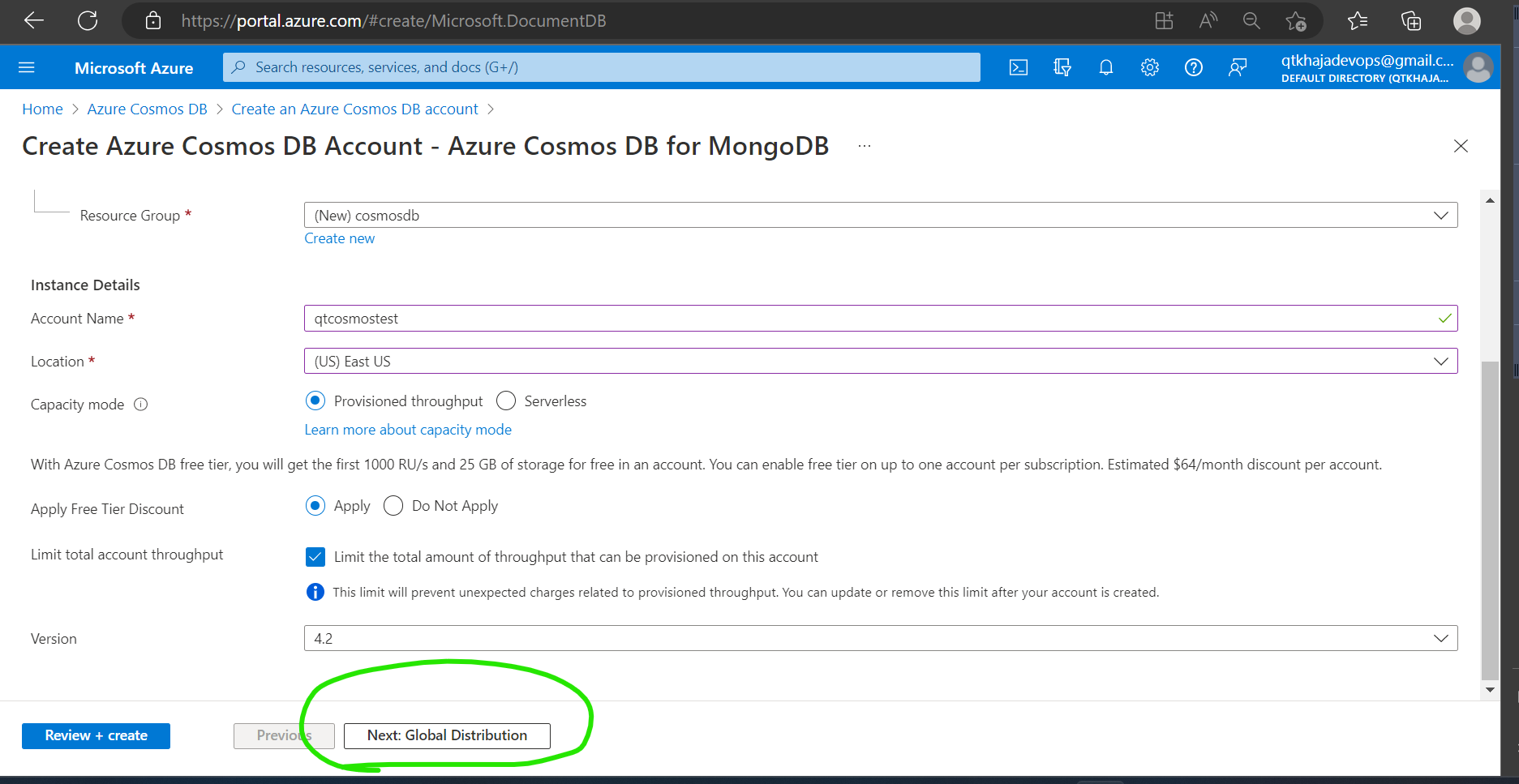Click browser back arrow

pos(34,21)
